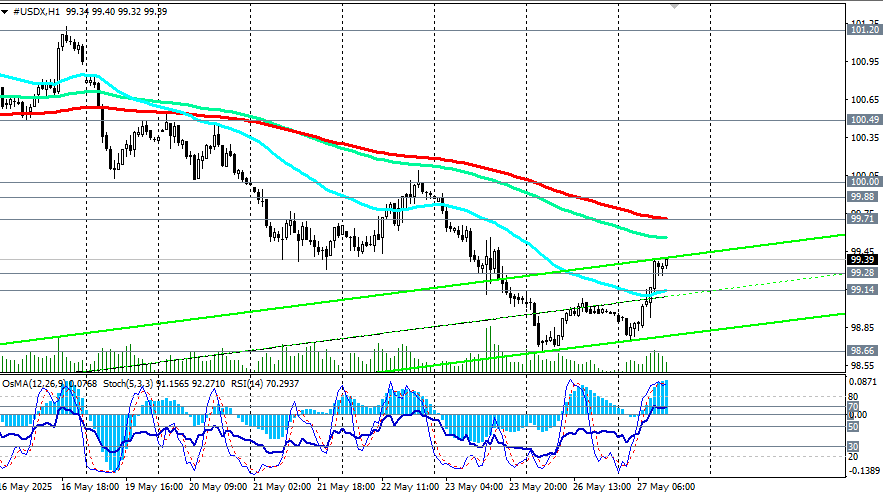Click the 99.28 level price tag

click(x=862, y=273)
